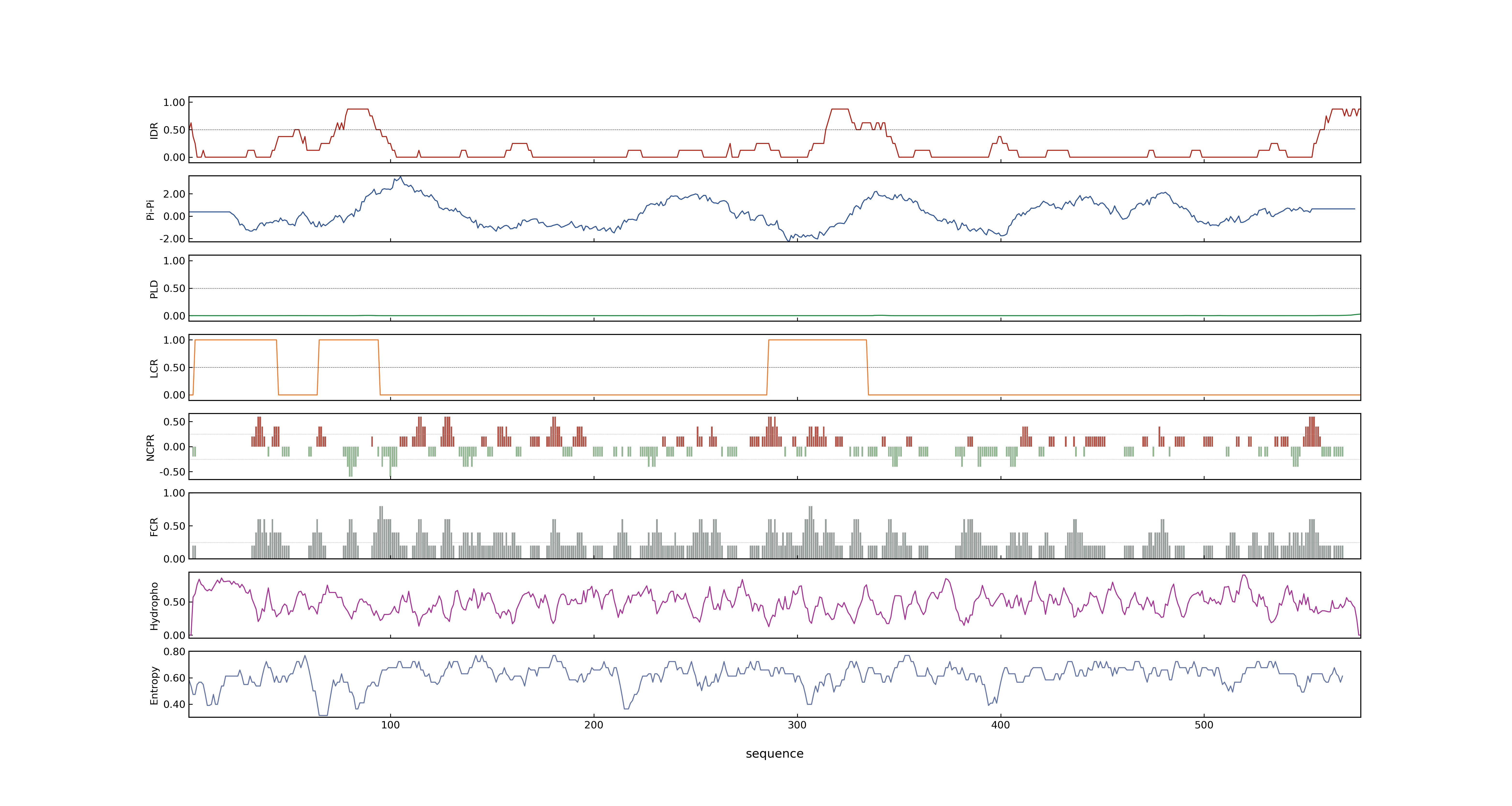Click the Pi-Pi peak near position 100
The image size is (1512, 806).
pos(400,177)
